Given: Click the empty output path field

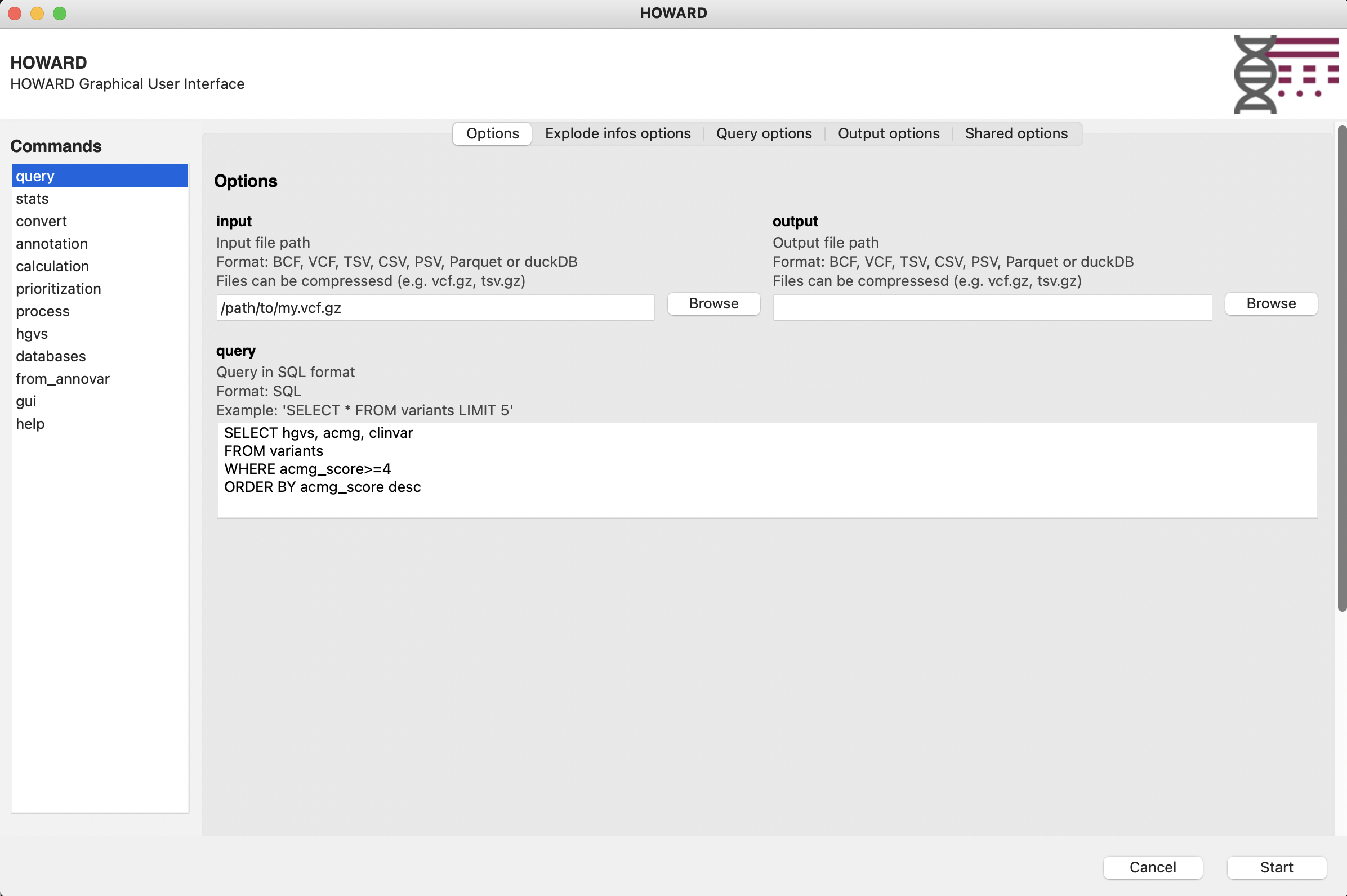Looking at the screenshot, I should pos(991,308).
